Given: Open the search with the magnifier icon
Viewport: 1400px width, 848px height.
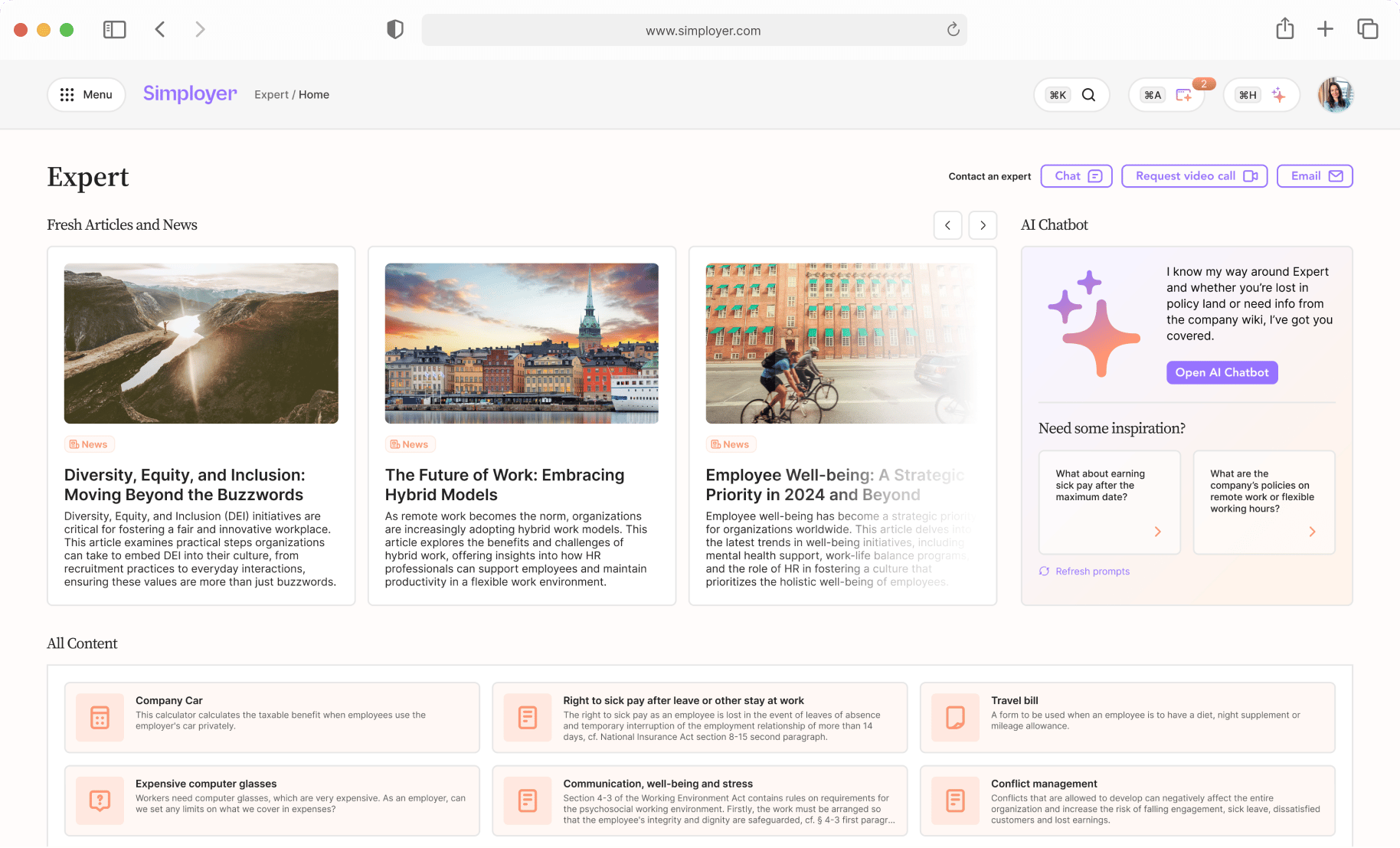Looking at the screenshot, I should point(1088,95).
